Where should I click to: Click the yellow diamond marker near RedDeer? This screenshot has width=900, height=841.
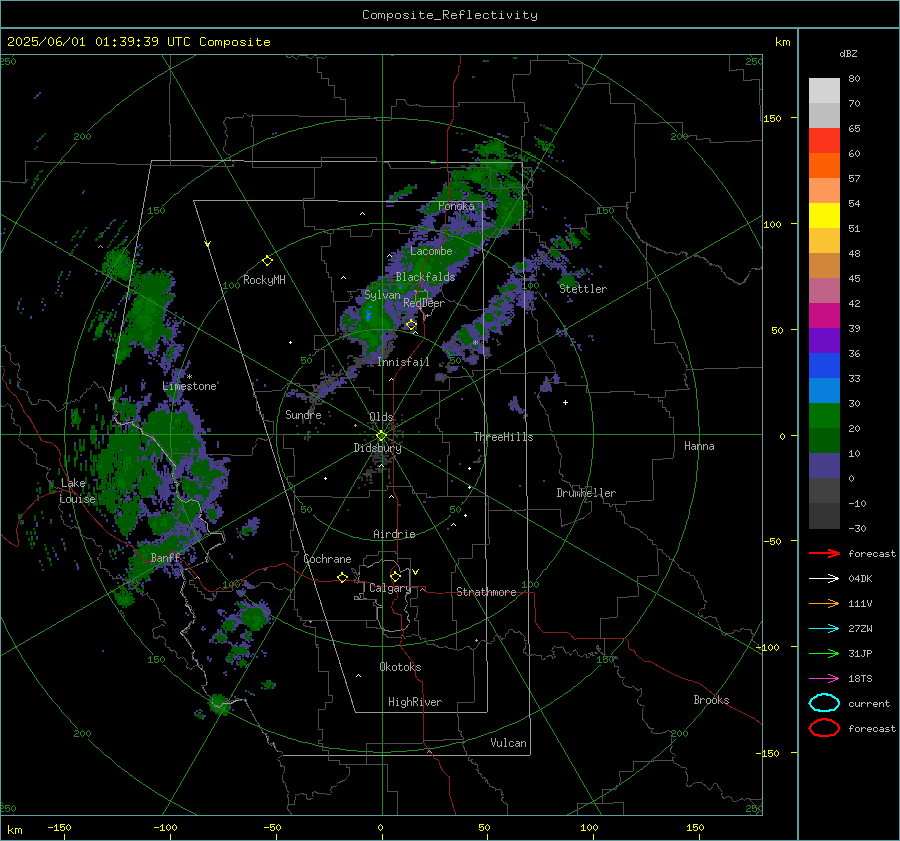[411, 325]
